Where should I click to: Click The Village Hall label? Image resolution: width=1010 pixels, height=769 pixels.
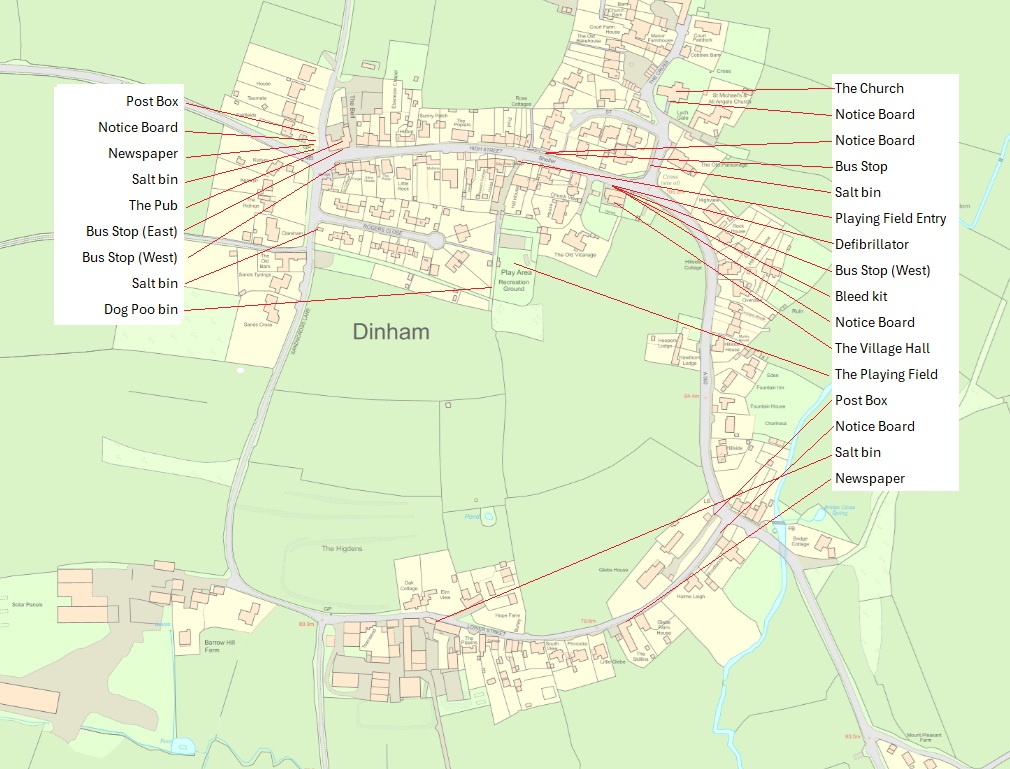click(x=880, y=348)
